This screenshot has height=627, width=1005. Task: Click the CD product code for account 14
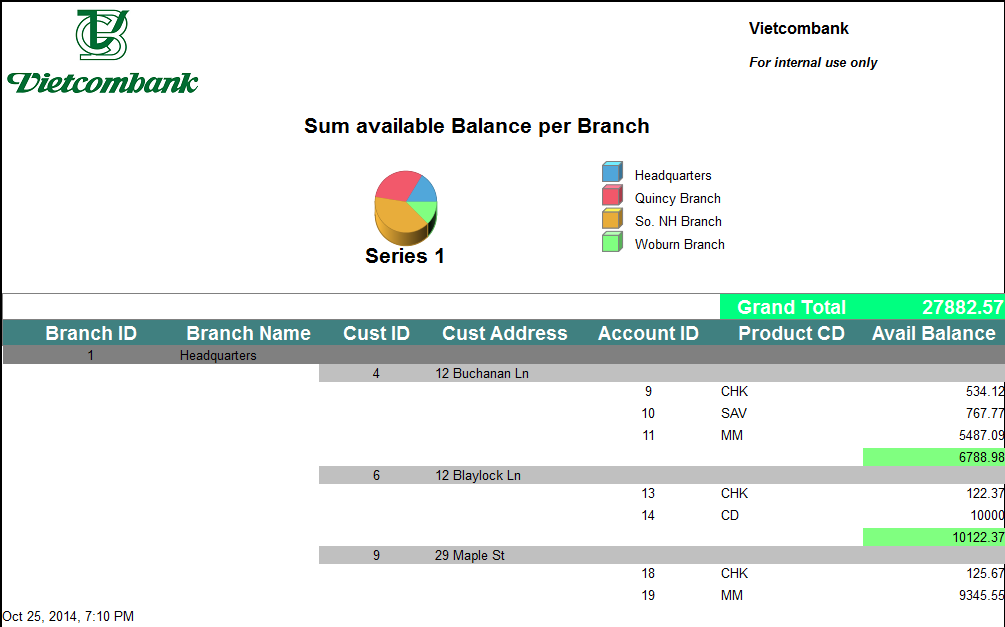click(730, 515)
